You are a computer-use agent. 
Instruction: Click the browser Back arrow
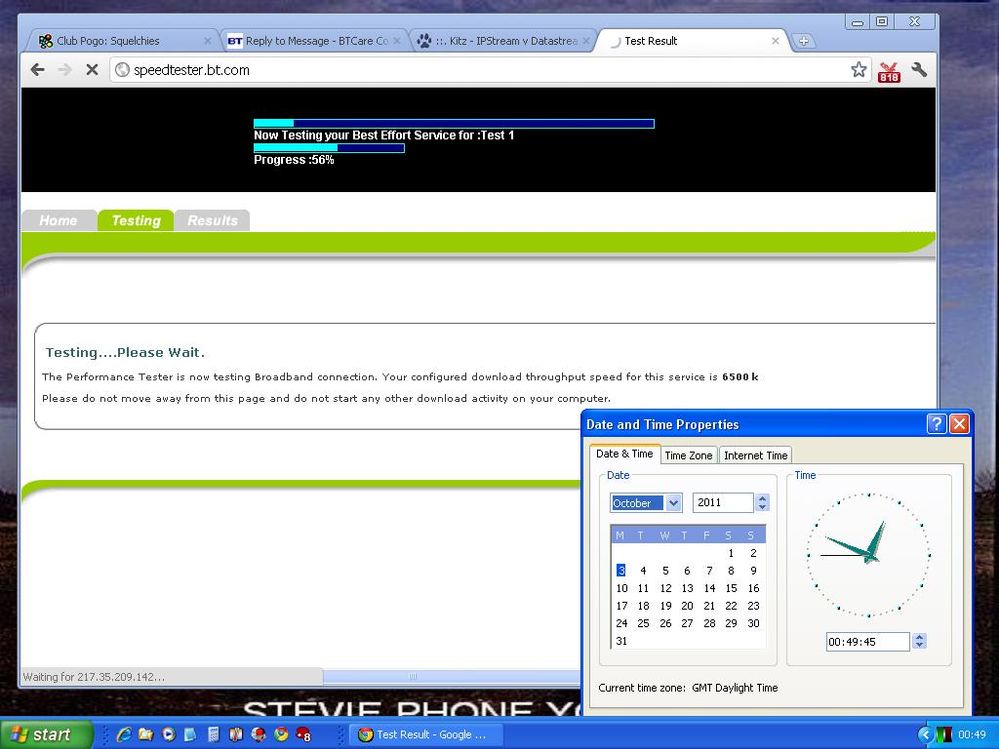click(x=38, y=69)
